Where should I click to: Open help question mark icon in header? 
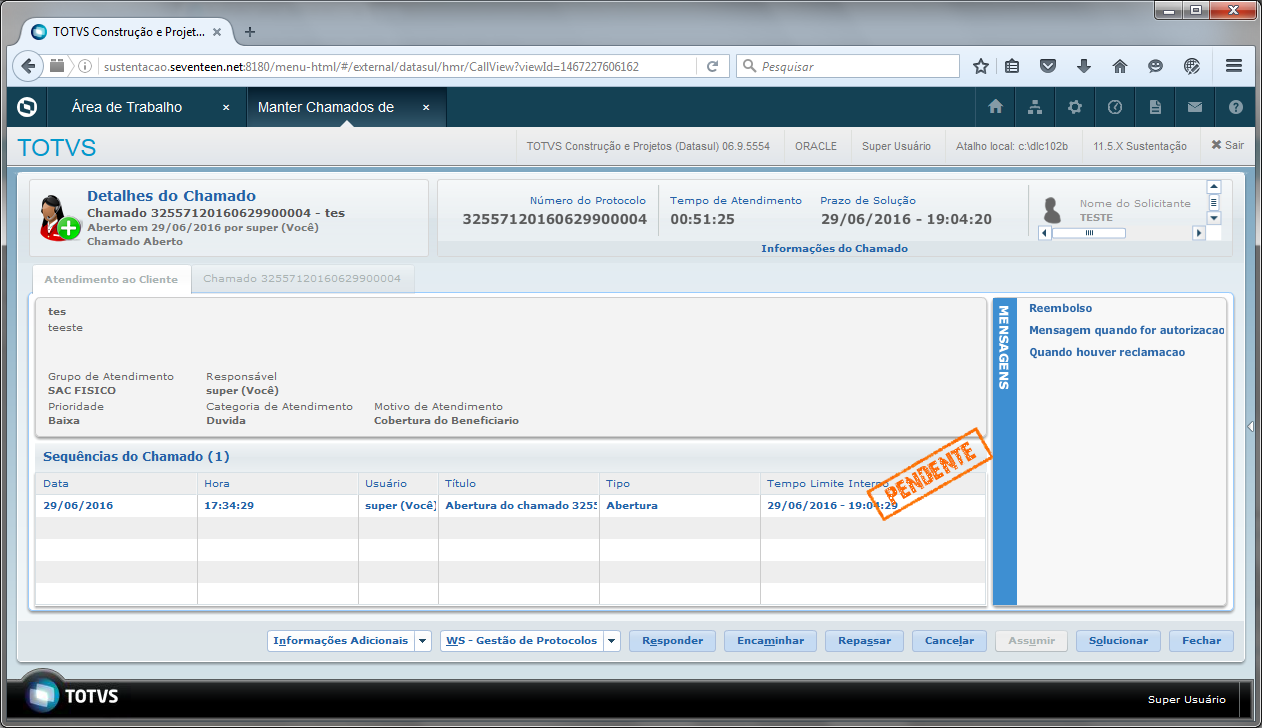click(1236, 107)
